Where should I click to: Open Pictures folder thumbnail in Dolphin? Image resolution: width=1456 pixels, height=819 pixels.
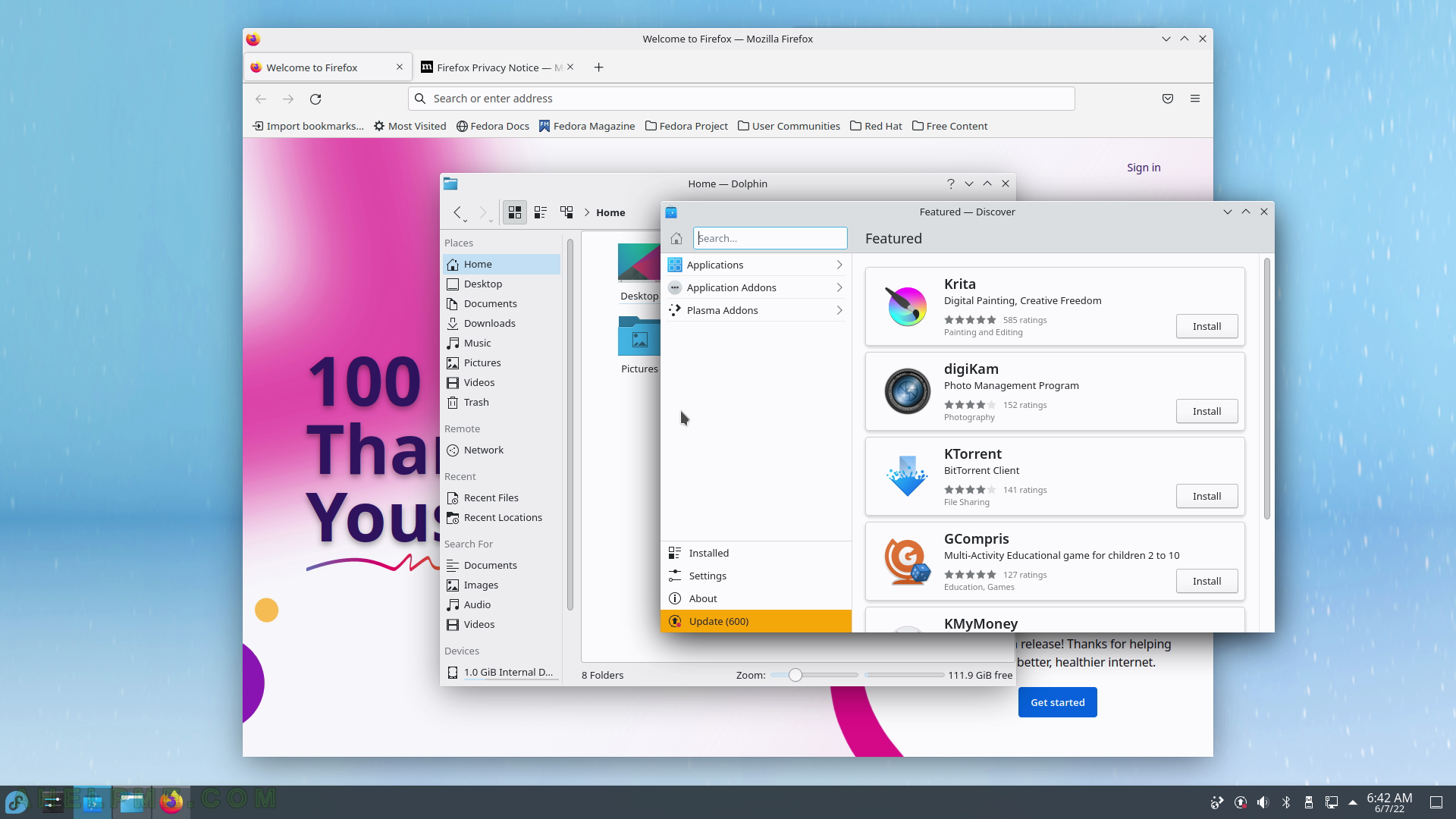[x=639, y=336]
